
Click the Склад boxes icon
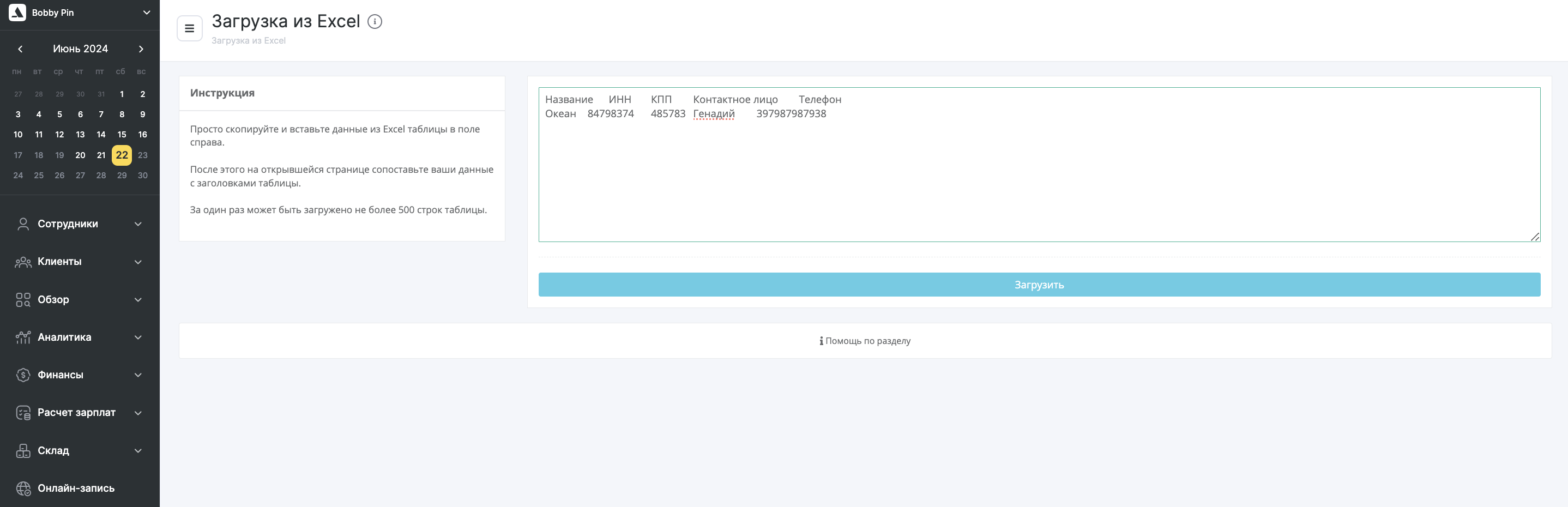click(x=23, y=450)
